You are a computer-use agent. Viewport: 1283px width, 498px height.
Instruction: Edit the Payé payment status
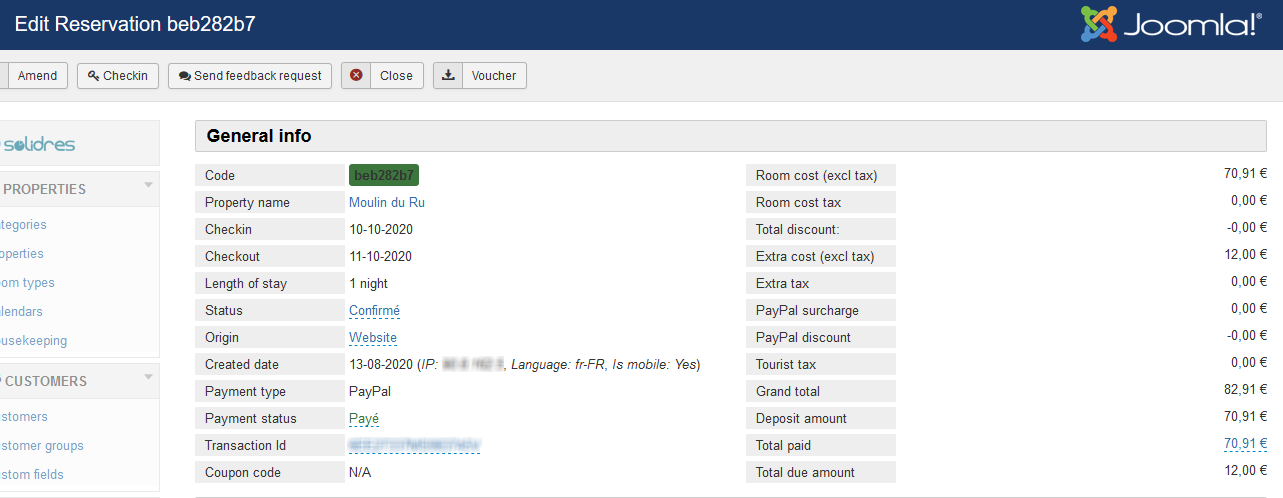[363, 419]
